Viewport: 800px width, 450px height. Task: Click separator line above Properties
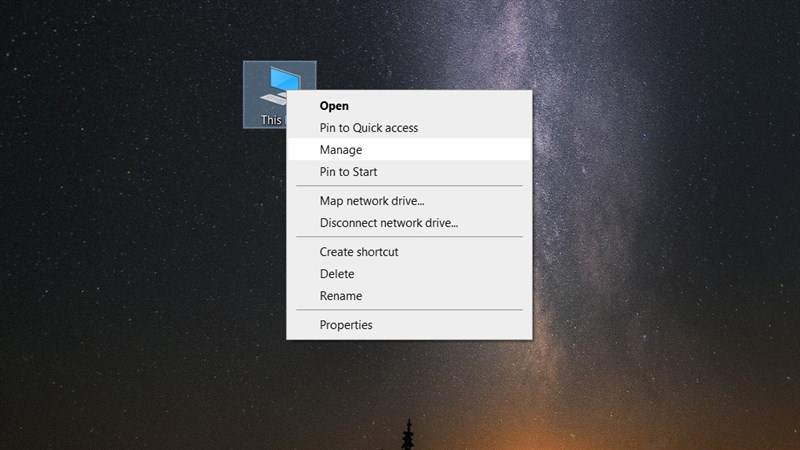tap(409, 310)
